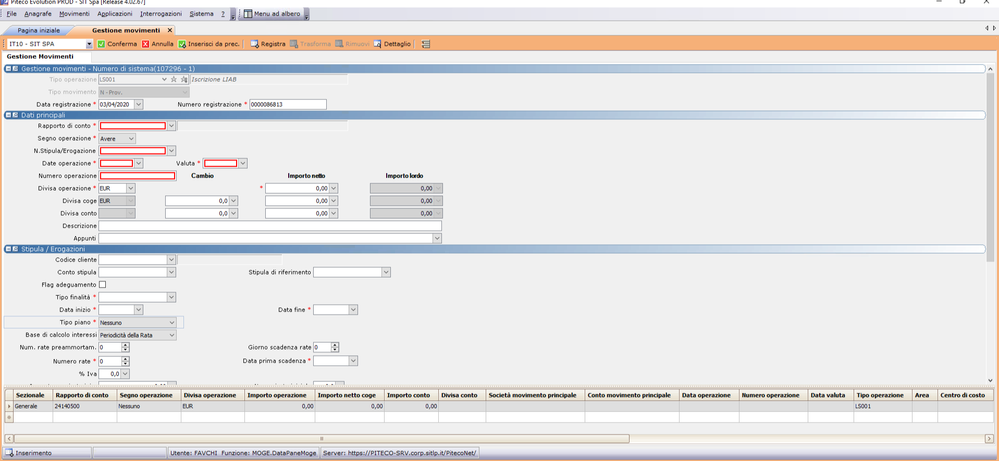Screen dimensions: 999x461
Task: Click section icon next to Gestione movimenti header title
Action: click(x=15, y=68)
